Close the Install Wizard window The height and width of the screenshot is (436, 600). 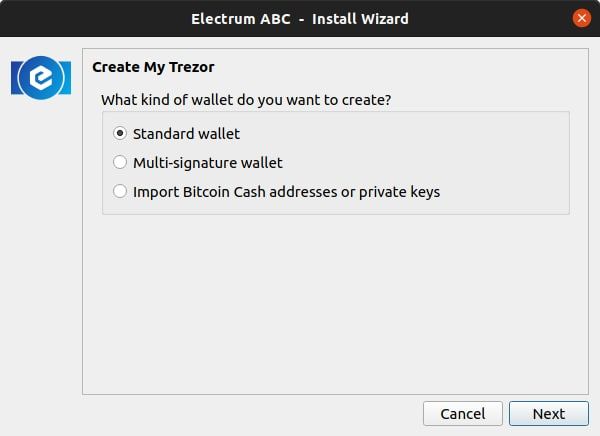tap(581, 18)
